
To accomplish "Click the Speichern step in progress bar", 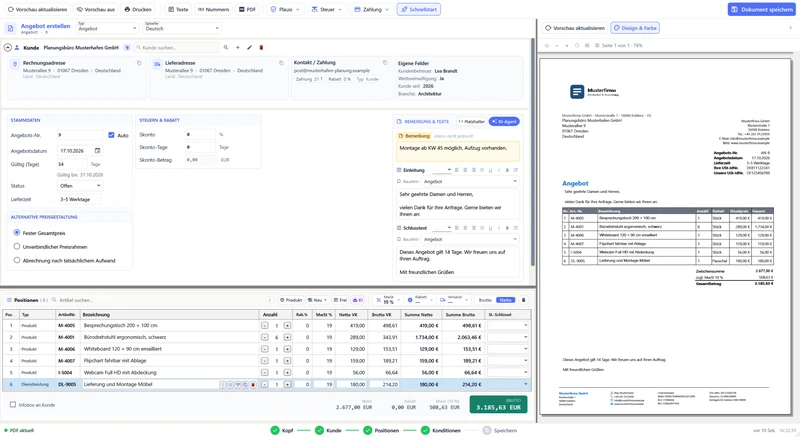I will (x=500, y=430).
